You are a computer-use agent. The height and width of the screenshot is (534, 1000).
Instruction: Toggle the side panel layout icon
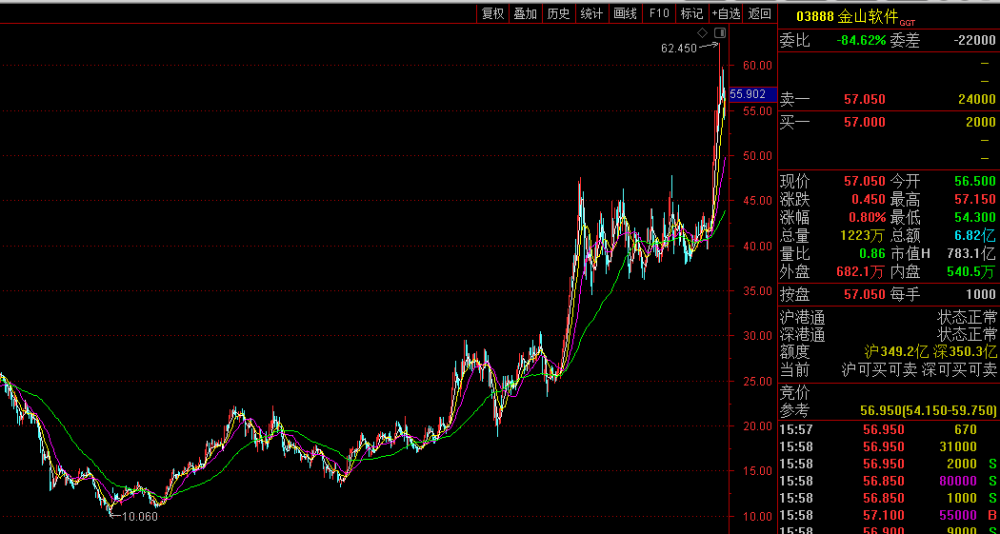pyautogui.click(x=720, y=33)
